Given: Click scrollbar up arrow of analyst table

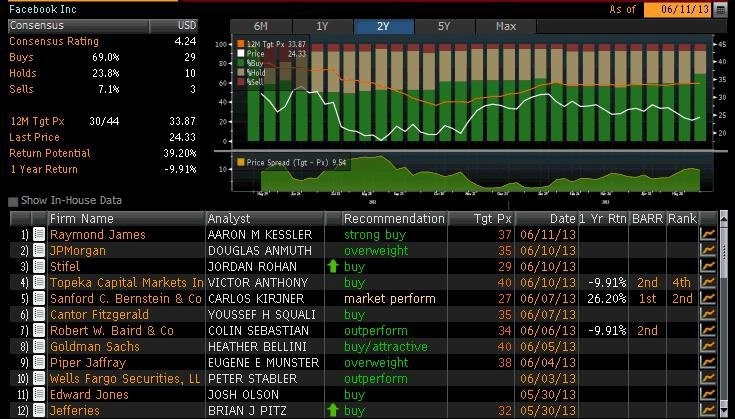Looking at the screenshot, I should 723,218.
